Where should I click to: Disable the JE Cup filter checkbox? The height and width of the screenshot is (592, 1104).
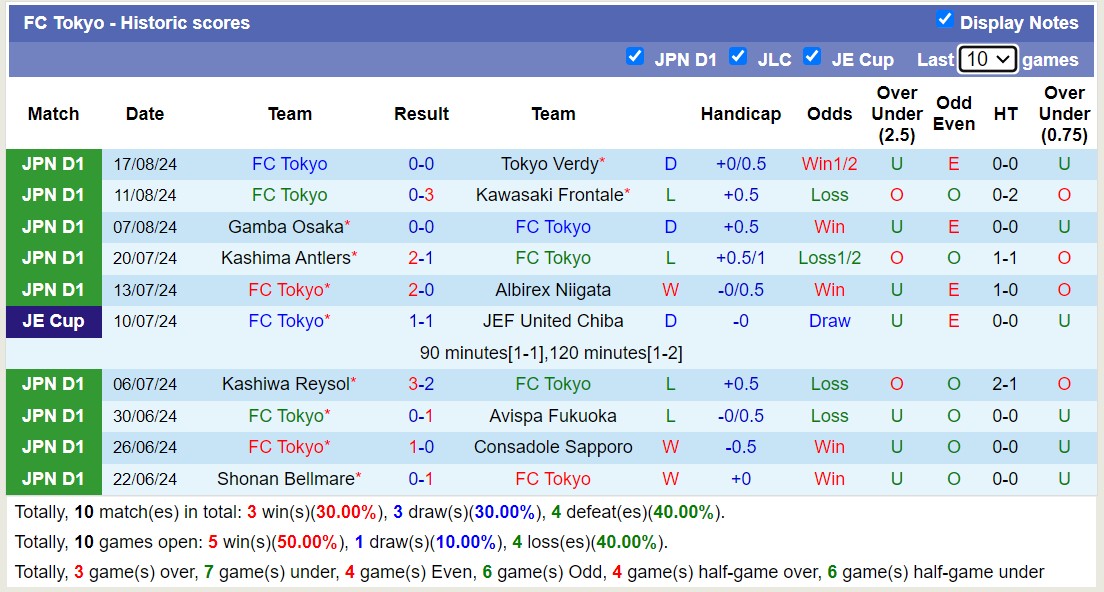pos(812,56)
